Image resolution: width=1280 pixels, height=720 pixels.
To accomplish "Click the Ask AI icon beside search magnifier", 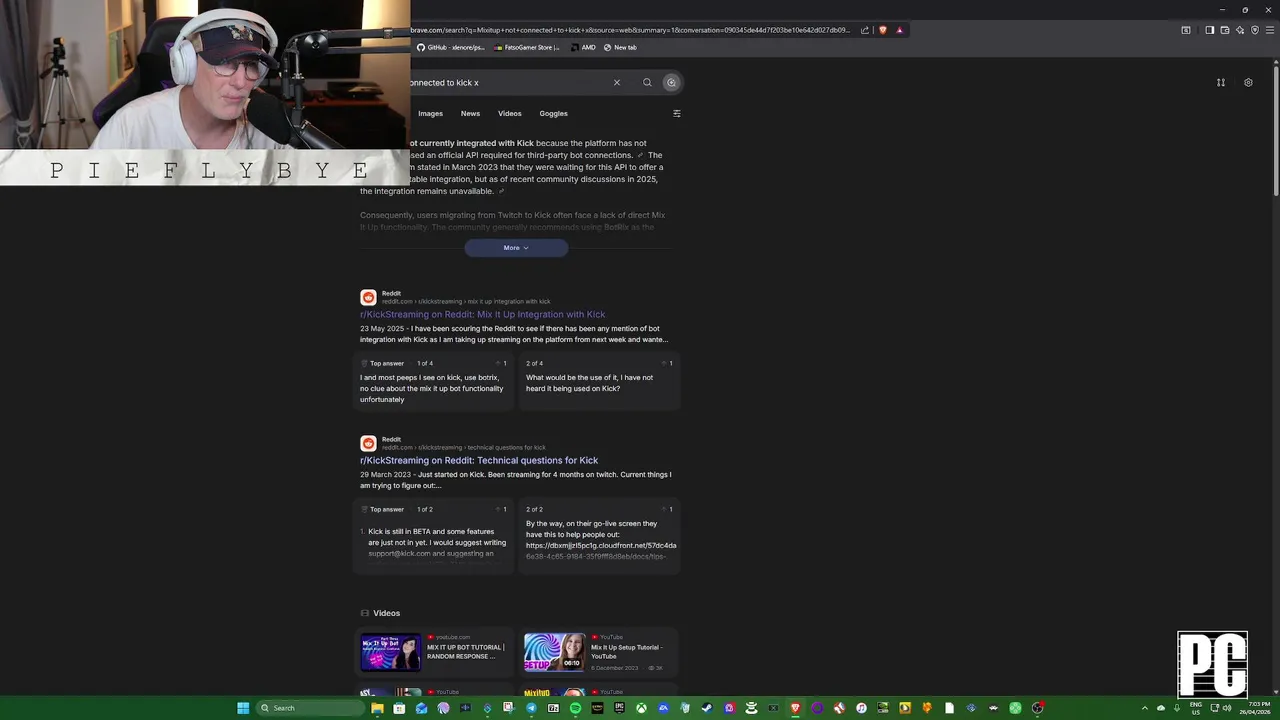I will pyautogui.click(x=671, y=82).
